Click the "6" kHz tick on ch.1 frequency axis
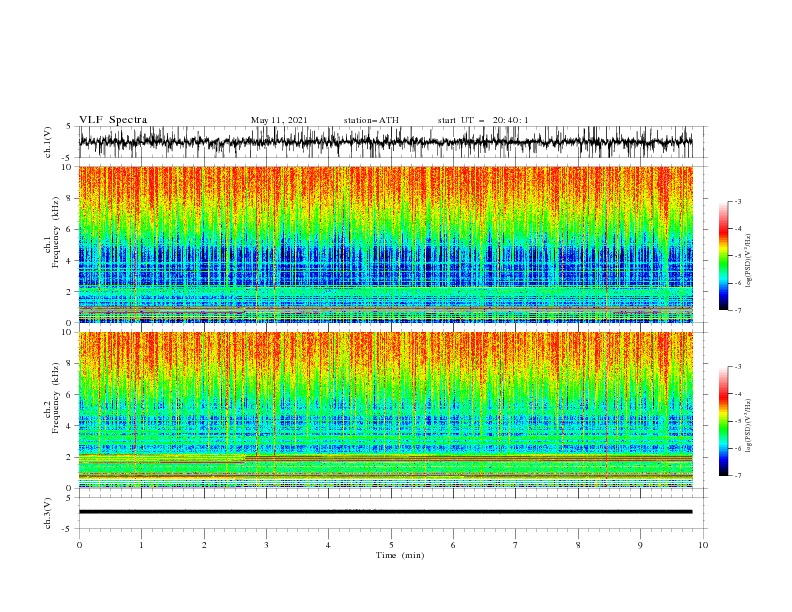The width and height of the screenshot is (792, 612). click(x=71, y=229)
